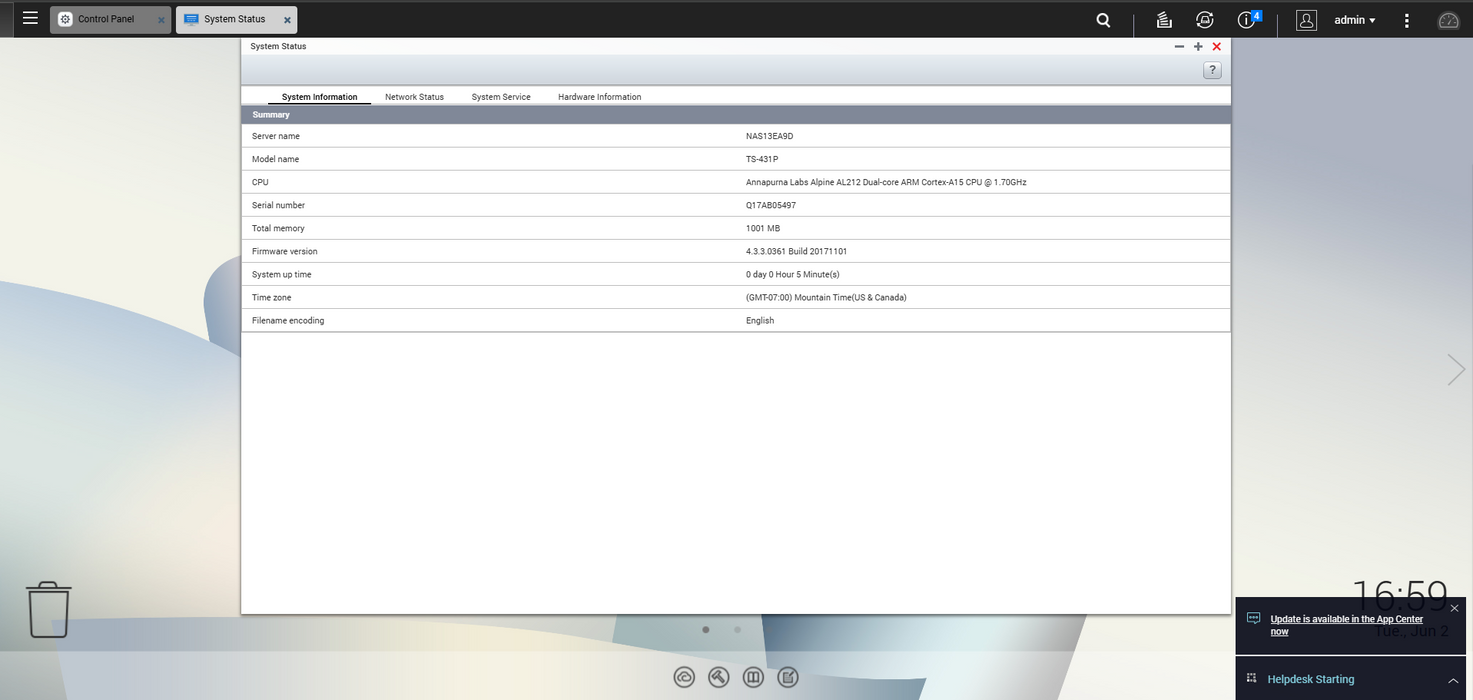Image resolution: width=1473 pixels, height=700 pixels.
Task: Switch to the Network Status tab
Action: click(414, 97)
